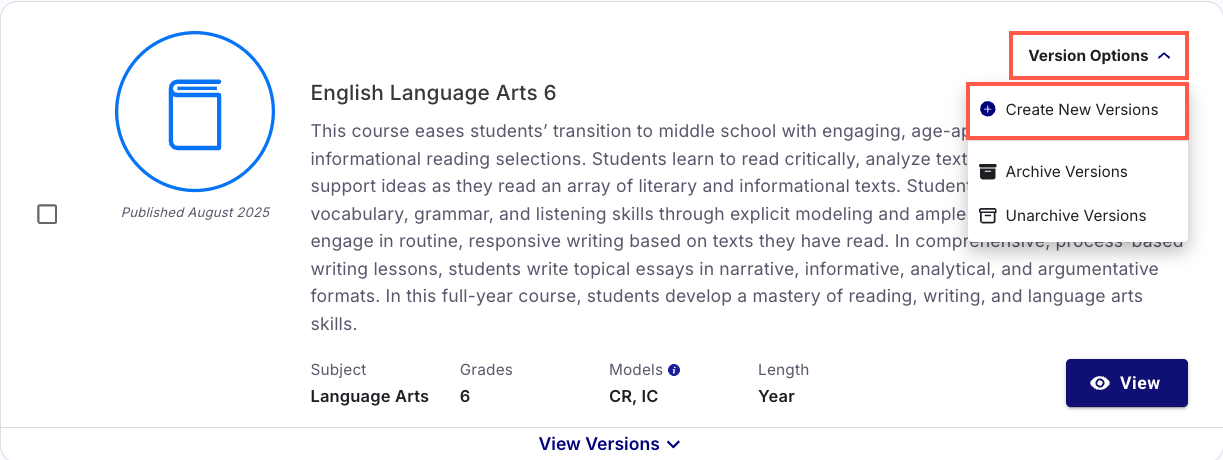Expand the View Versions section
Viewport: 1223px width, 460px height.
point(610,444)
